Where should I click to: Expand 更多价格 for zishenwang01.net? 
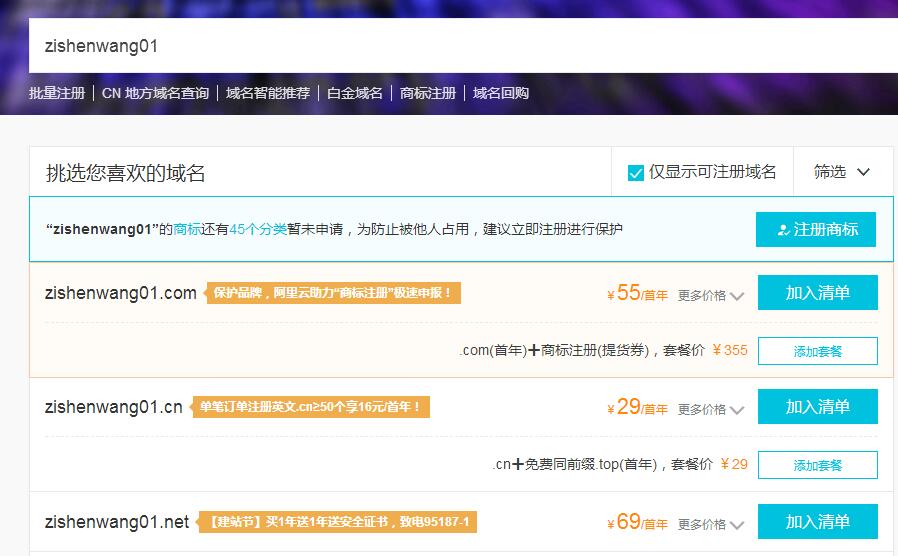point(711,525)
